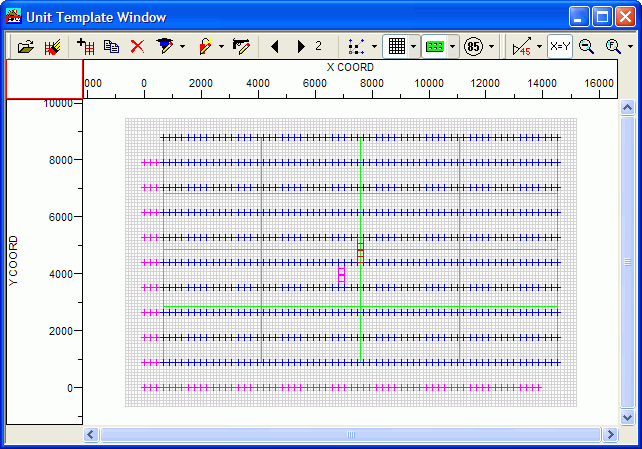Maximize the Unit Template Window
Screen dimensions: 642x449
[602, 17]
